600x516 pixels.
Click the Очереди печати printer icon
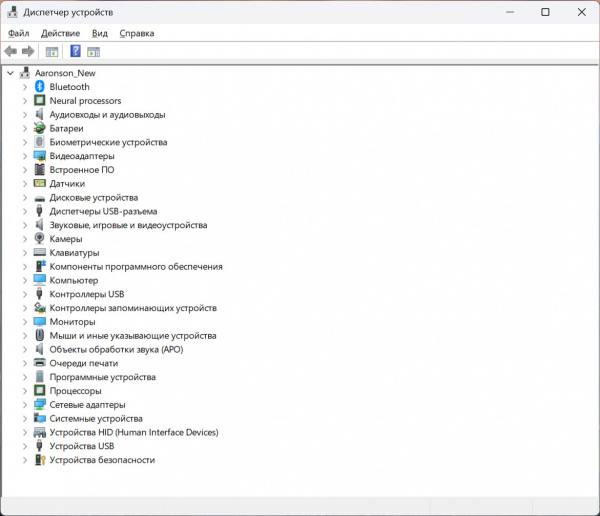point(40,363)
